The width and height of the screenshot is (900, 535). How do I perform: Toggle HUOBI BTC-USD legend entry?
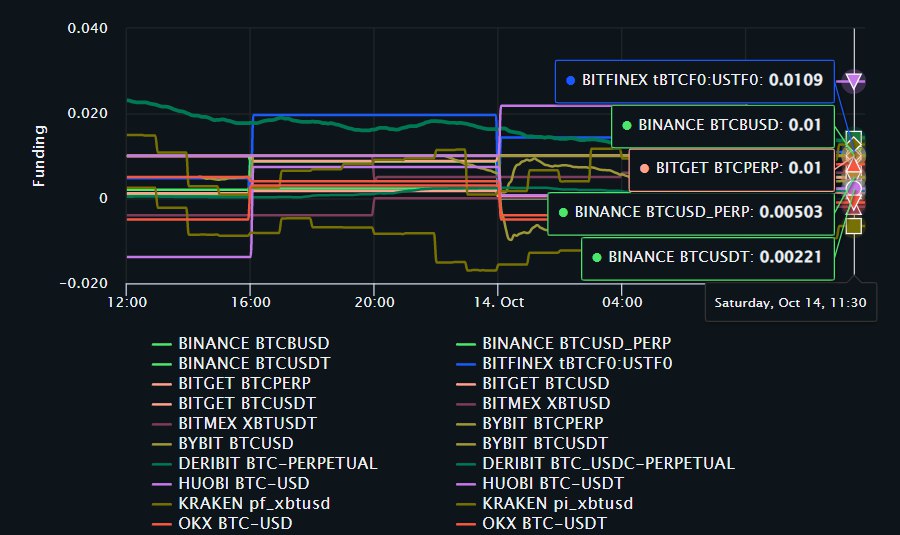pyautogui.click(x=231, y=483)
